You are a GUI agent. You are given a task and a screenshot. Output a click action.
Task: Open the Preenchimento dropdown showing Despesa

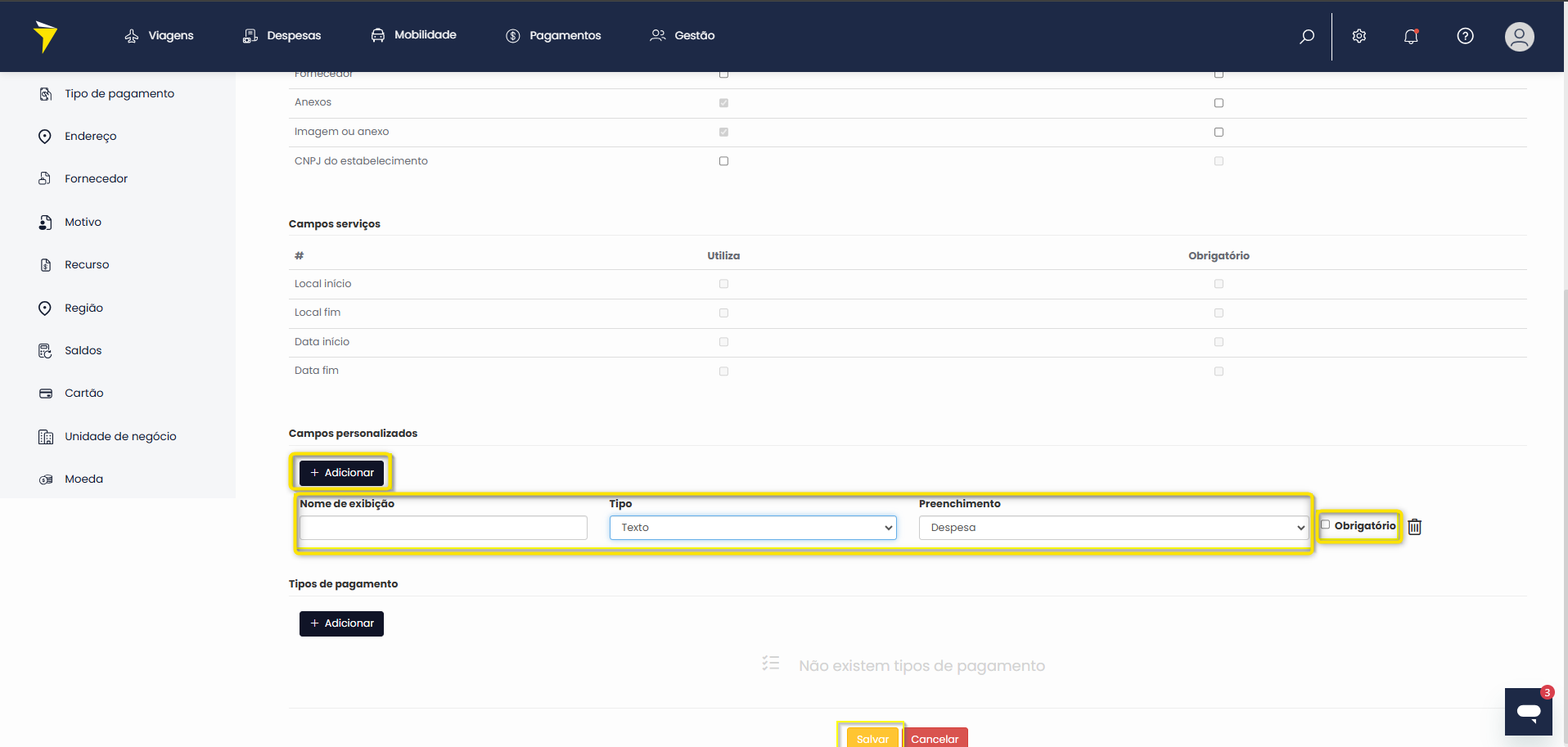[x=1114, y=528]
